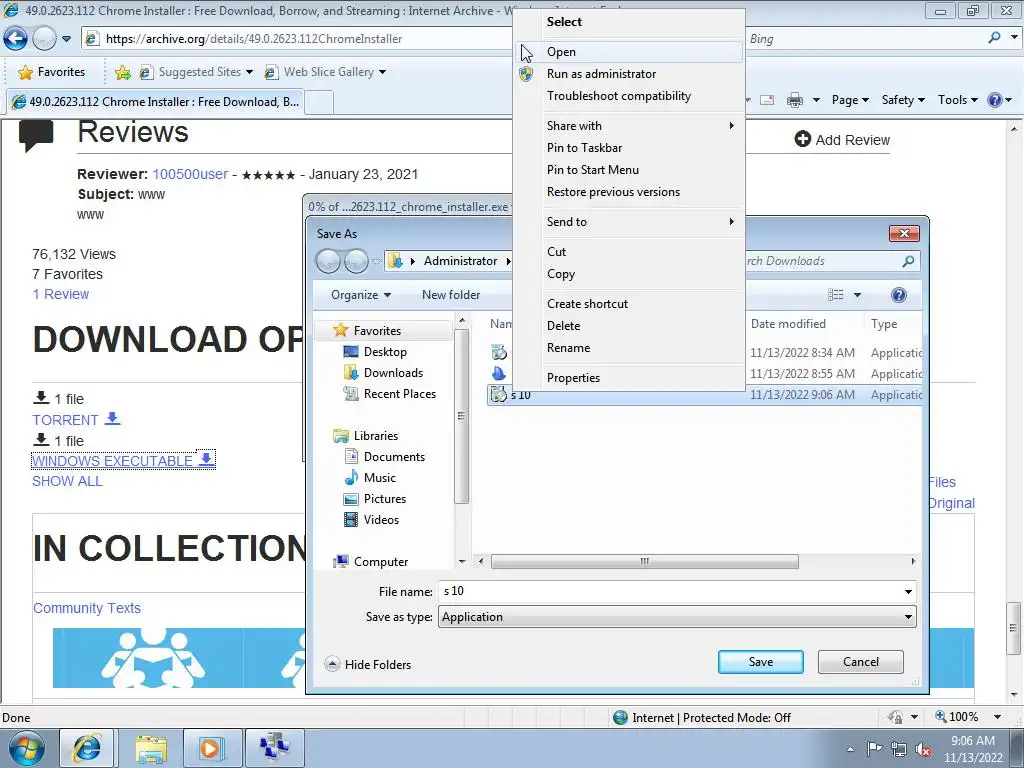Select Create shortcut
This screenshot has height=768, width=1024.
[629, 304]
